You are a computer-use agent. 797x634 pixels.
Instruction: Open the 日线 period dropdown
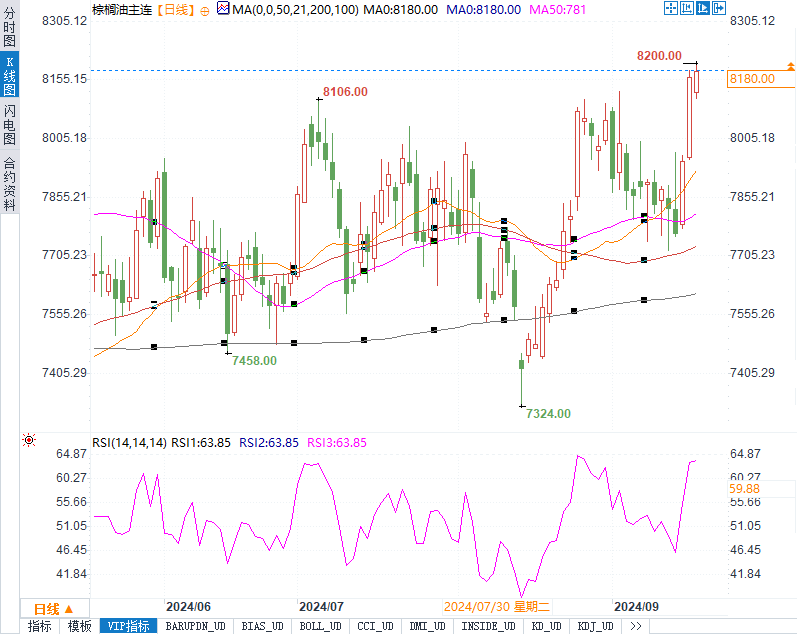(54, 609)
